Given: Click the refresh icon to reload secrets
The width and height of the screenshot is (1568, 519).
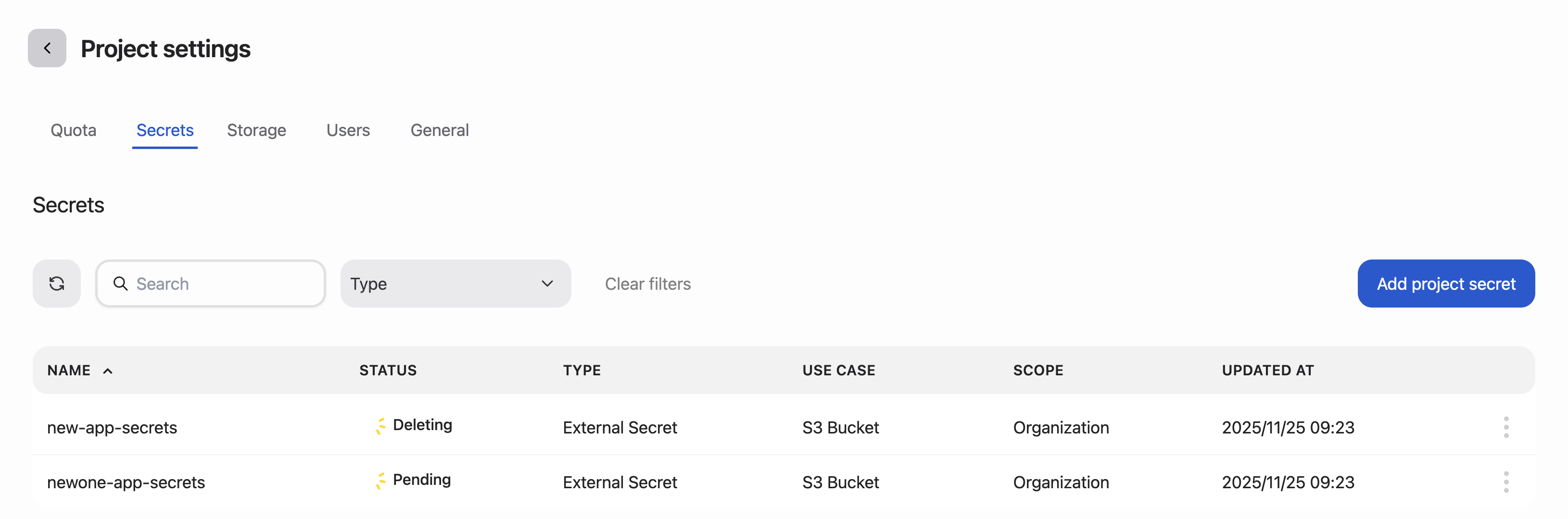Looking at the screenshot, I should tap(57, 284).
